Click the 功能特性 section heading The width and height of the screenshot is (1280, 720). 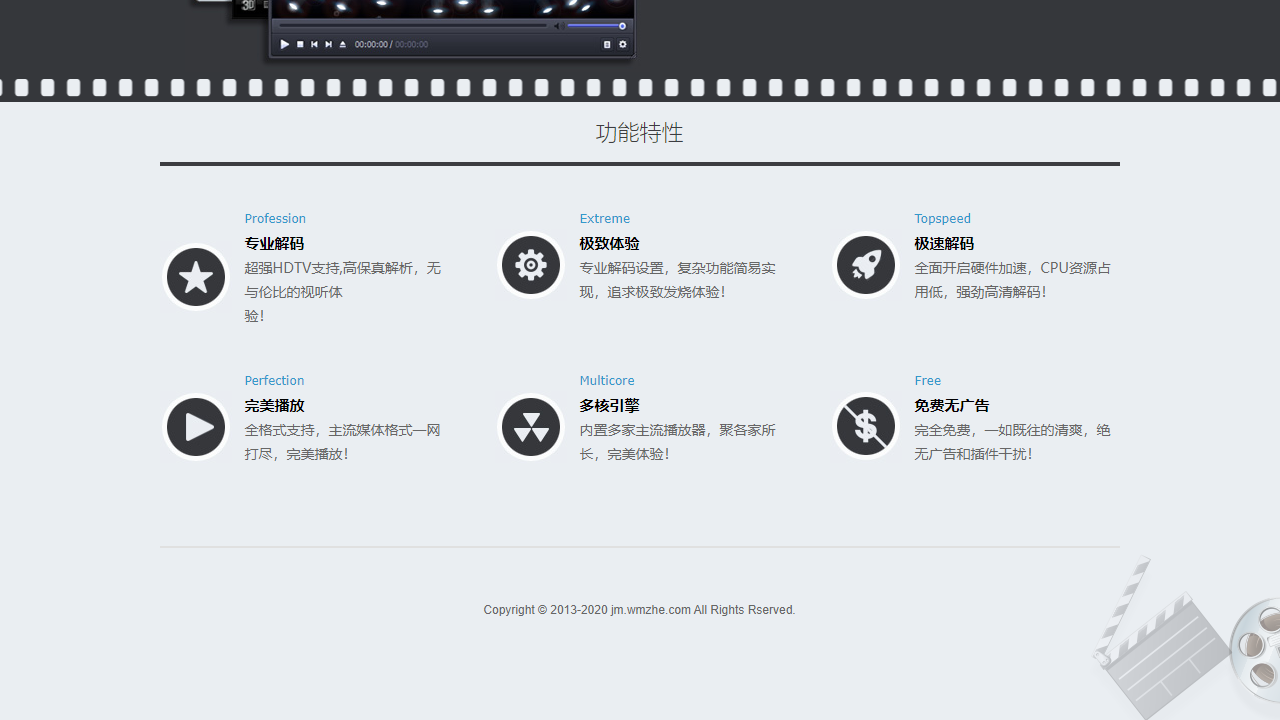pos(639,133)
